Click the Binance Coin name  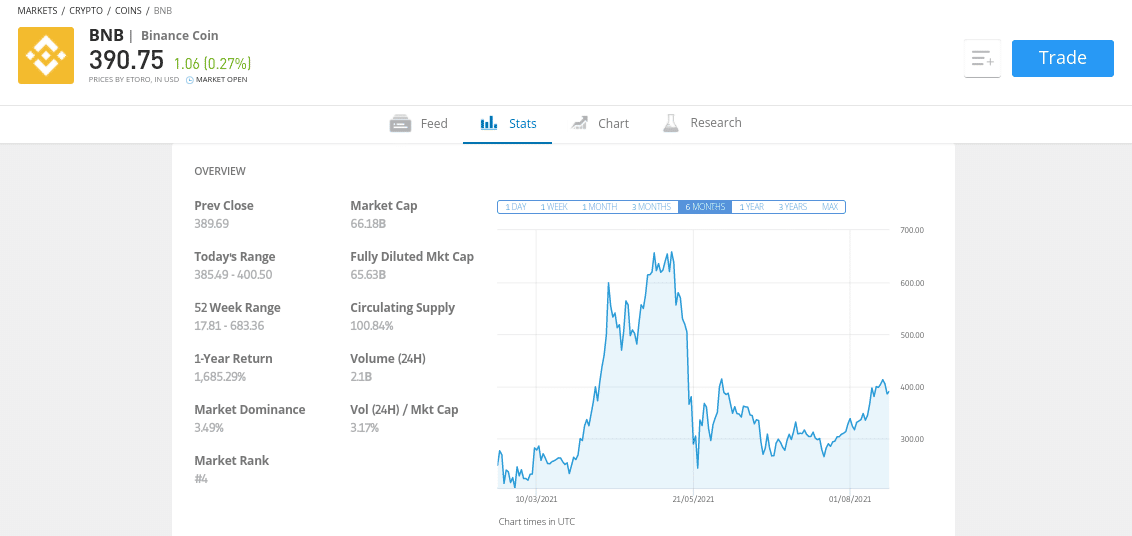[x=180, y=35]
